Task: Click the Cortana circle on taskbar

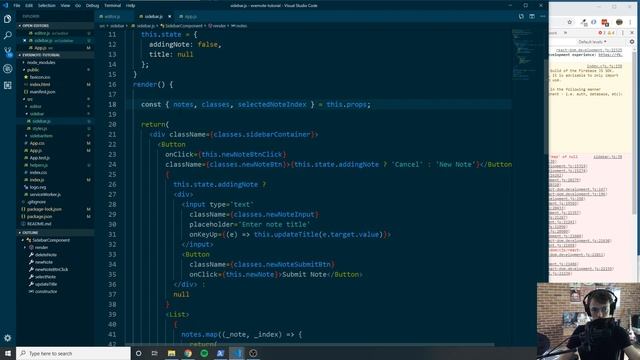Action: (x=138, y=353)
